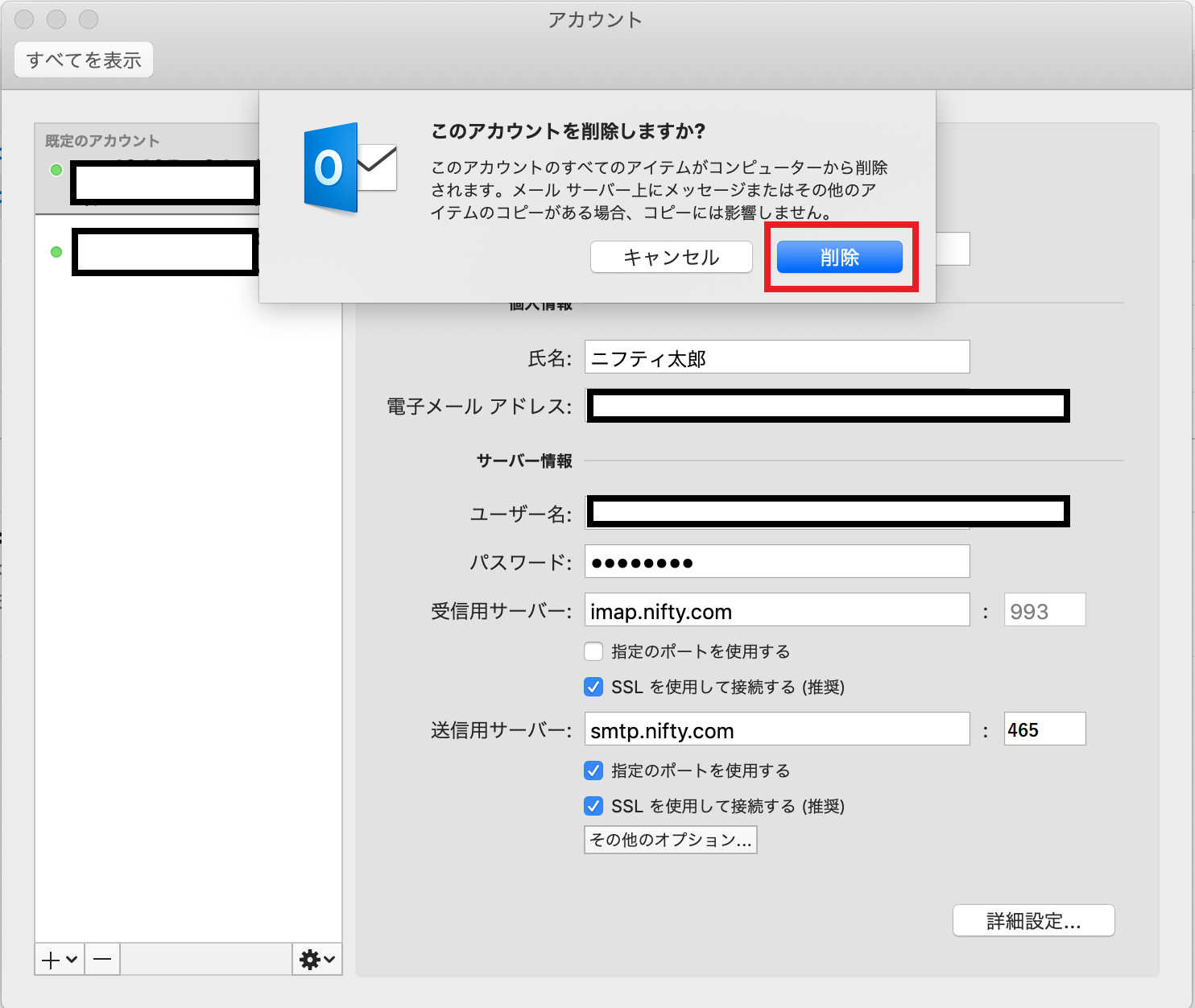Click the outgoing port 465 field

tap(1044, 729)
